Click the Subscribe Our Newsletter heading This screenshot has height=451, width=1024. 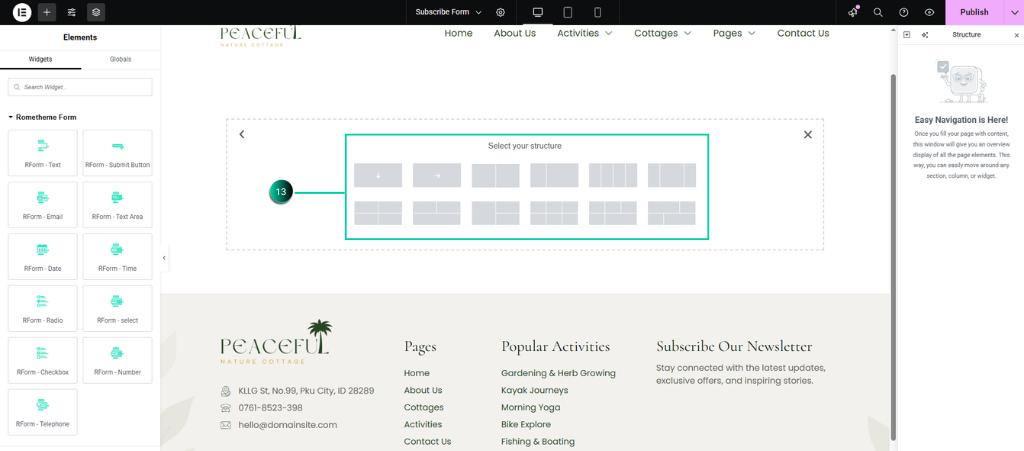coord(734,347)
